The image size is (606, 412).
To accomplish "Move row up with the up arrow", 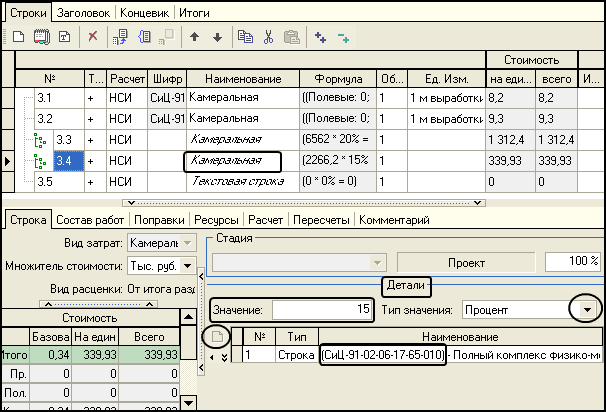I will pos(193,36).
